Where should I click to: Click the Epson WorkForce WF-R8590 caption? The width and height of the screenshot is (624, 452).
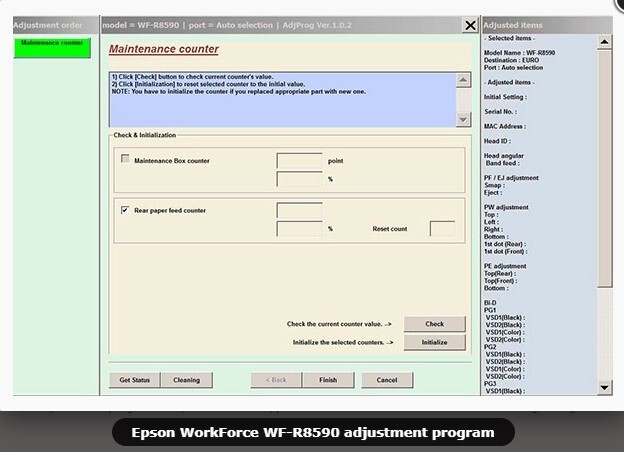tap(313, 433)
